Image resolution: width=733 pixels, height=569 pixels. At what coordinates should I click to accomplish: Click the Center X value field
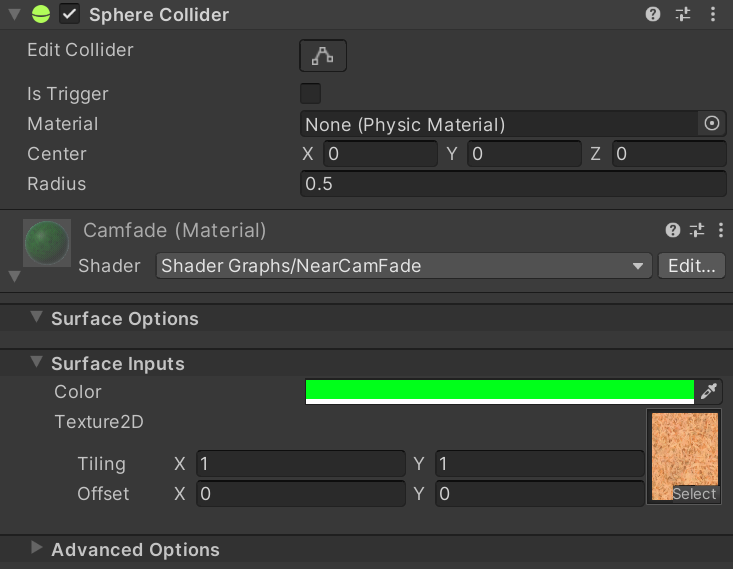pos(381,154)
